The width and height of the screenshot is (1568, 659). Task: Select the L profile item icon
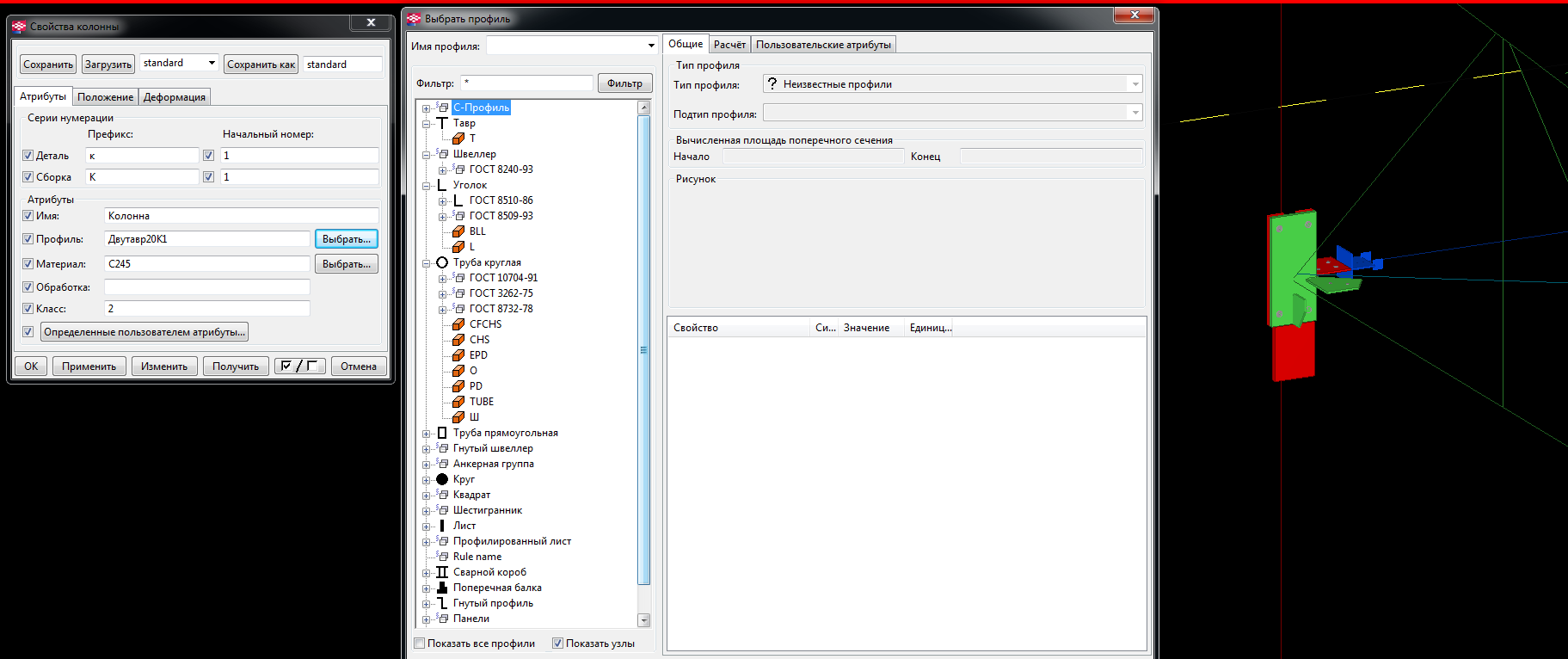tap(458, 247)
